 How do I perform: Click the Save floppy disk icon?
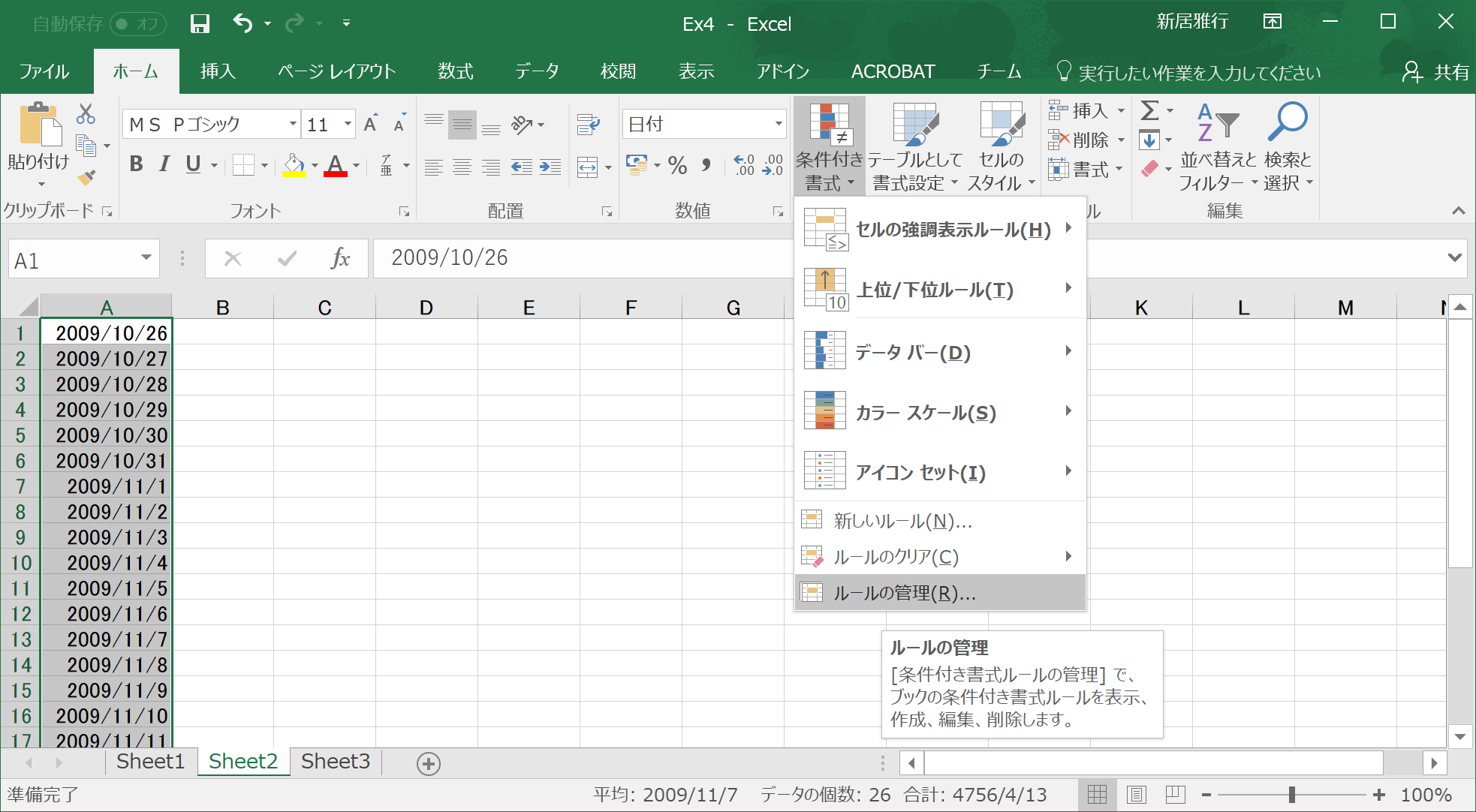[200, 23]
